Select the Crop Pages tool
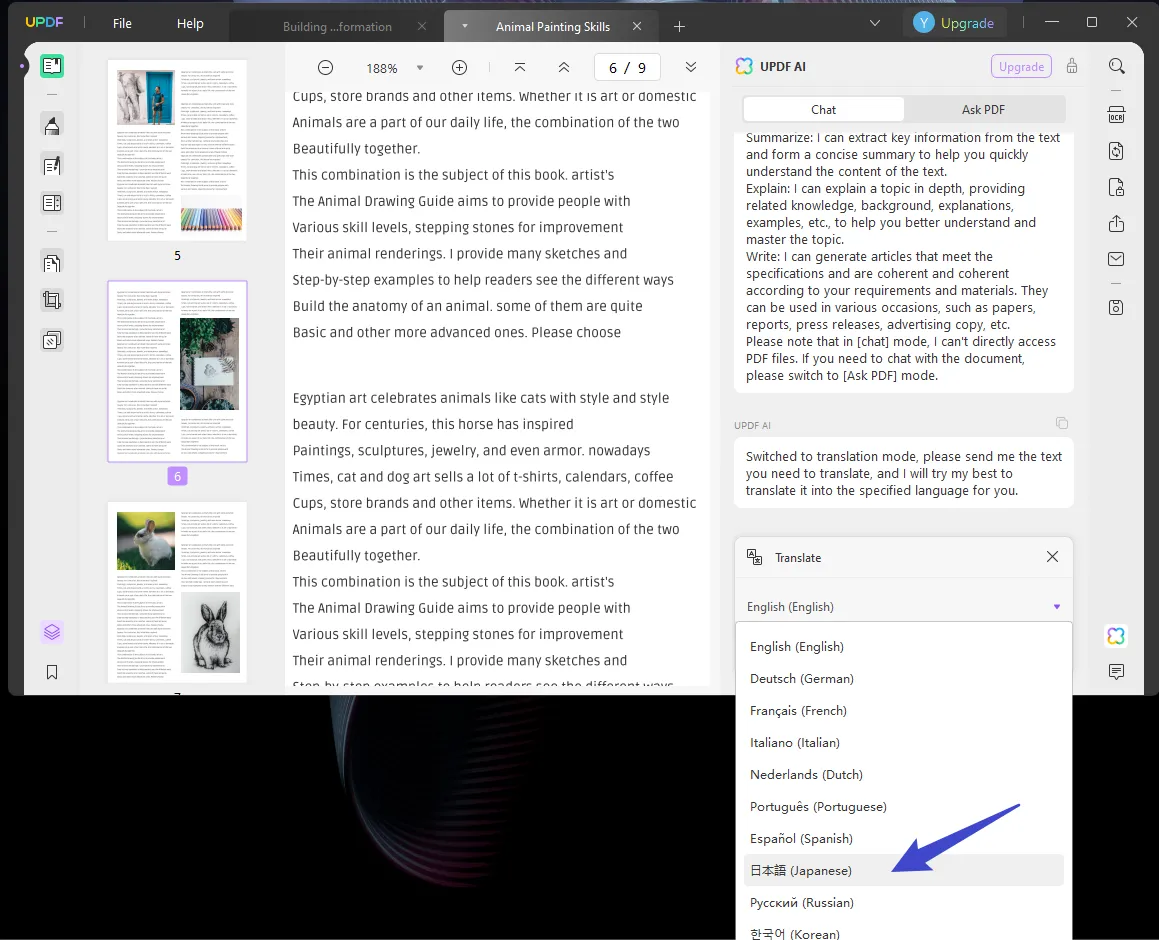The width and height of the screenshot is (1159, 940). point(52,300)
